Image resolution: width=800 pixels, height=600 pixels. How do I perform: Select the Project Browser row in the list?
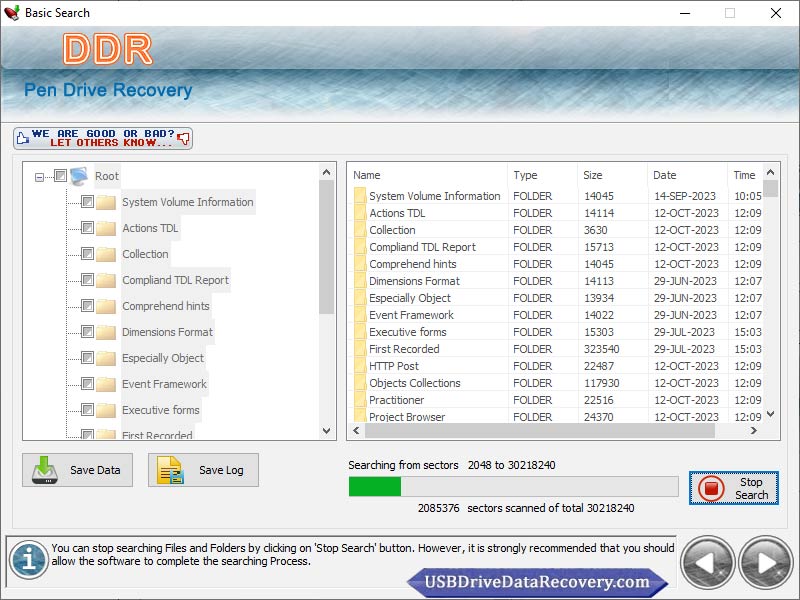(x=556, y=417)
